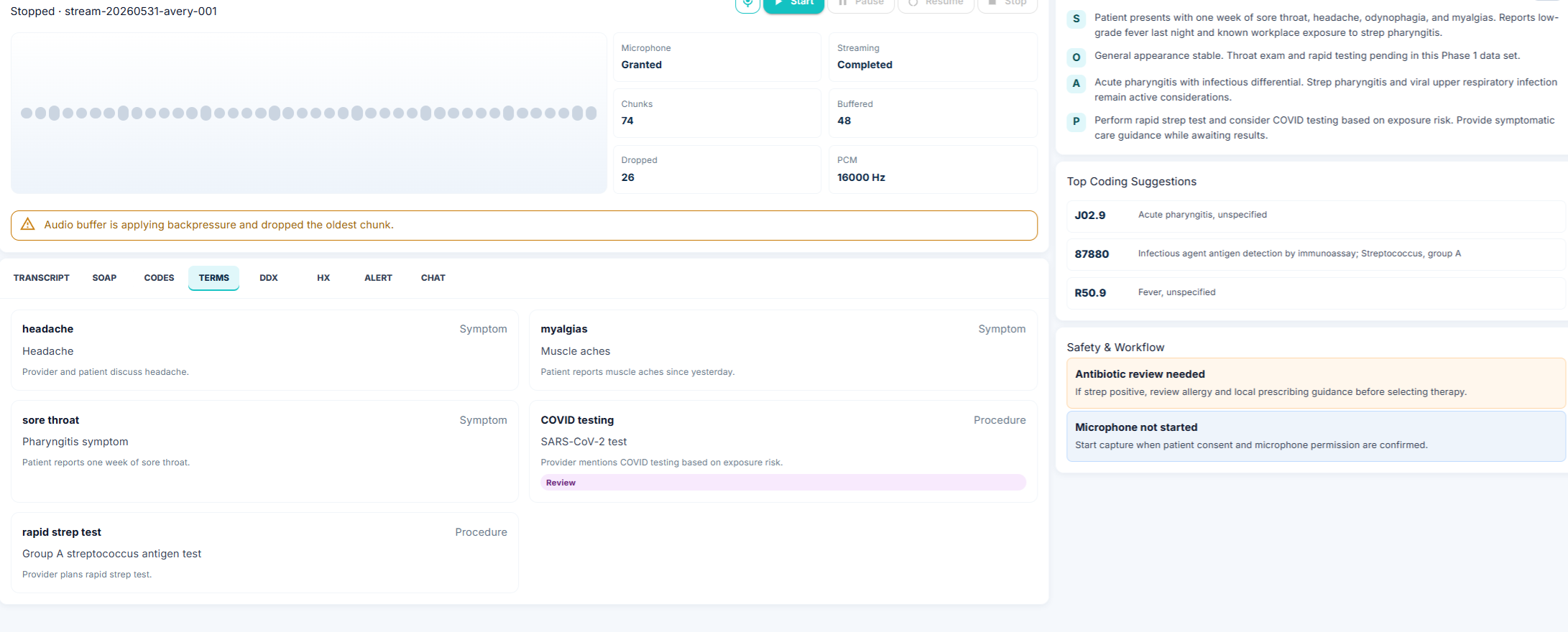The image size is (1568, 632).
Task: Click the S badge in the SOAP note
Action: (1076, 19)
